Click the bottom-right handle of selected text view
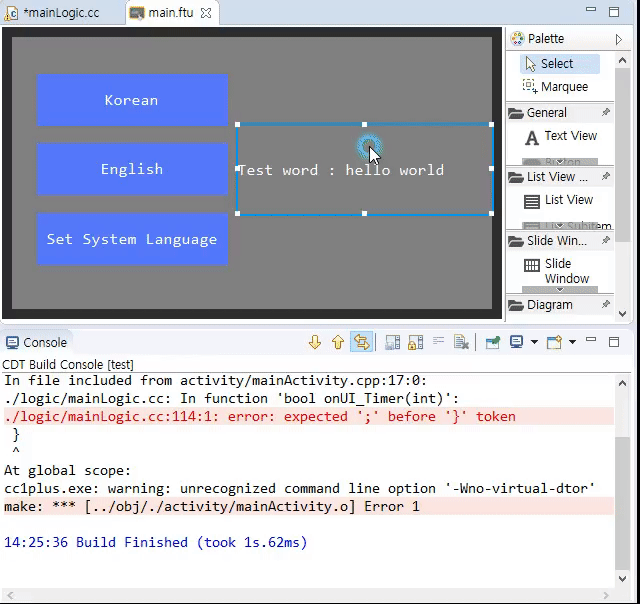This screenshot has height=604, width=640. [491, 213]
